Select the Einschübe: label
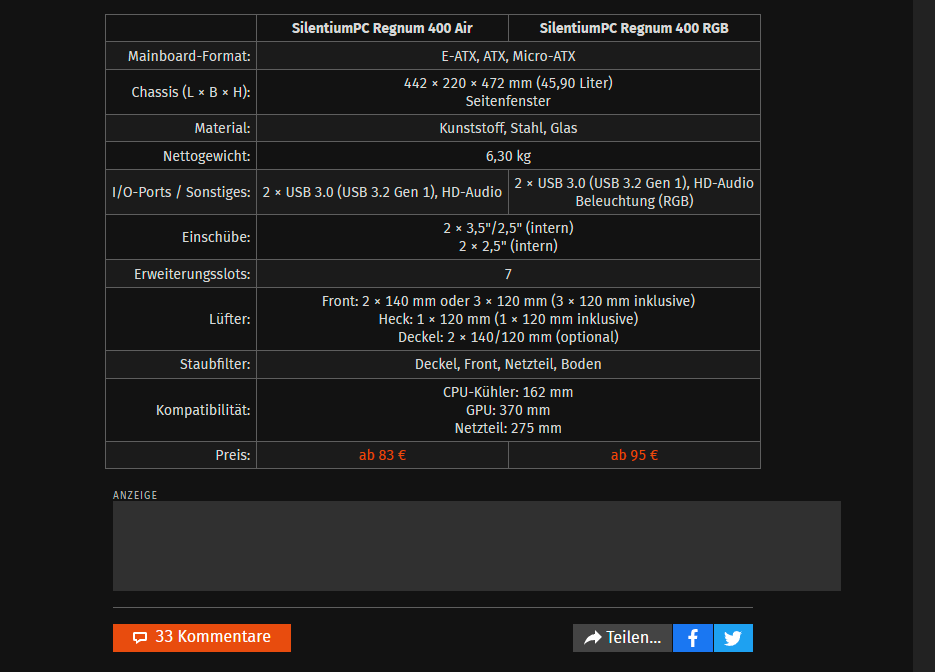Screen dimensions: 935x672 pos(216,237)
